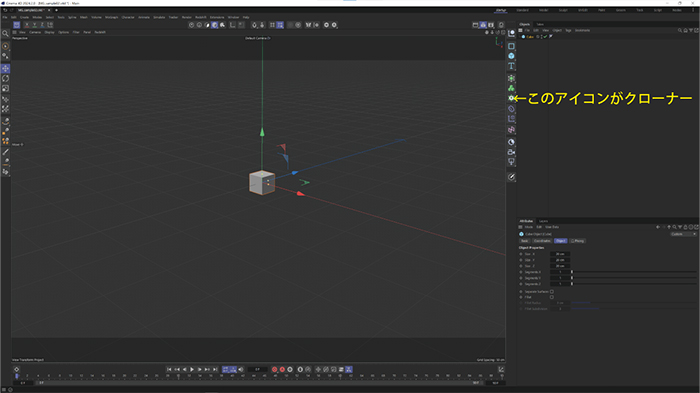The width and height of the screenshot is (700, 393).
Task: Open the Objects manager Tags menu
Action: [568, 30]
